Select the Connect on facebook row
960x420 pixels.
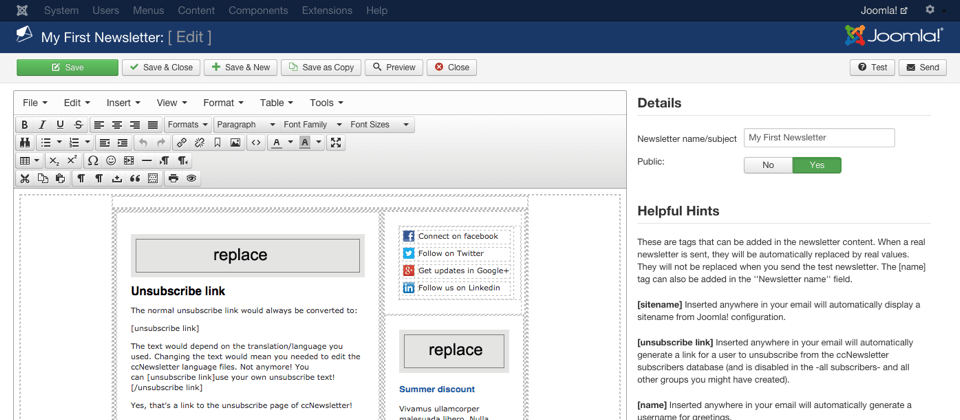point(456,236)
